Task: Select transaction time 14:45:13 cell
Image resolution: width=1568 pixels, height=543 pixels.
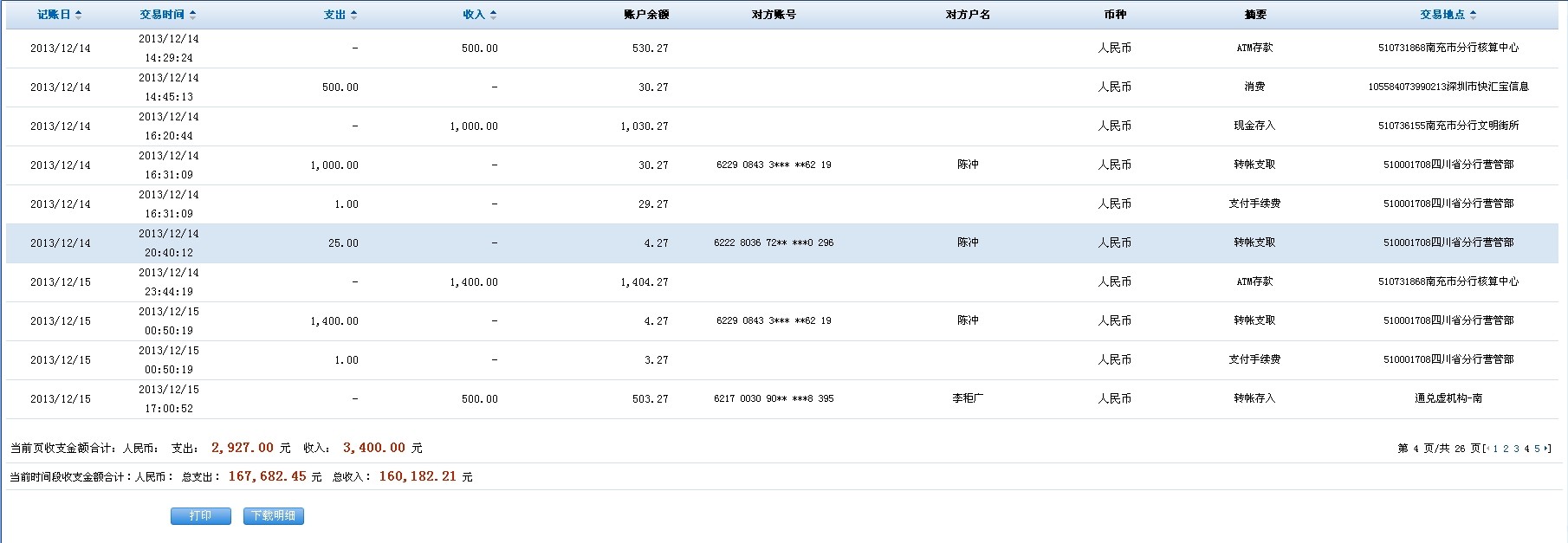Action: tap(169, 97)
